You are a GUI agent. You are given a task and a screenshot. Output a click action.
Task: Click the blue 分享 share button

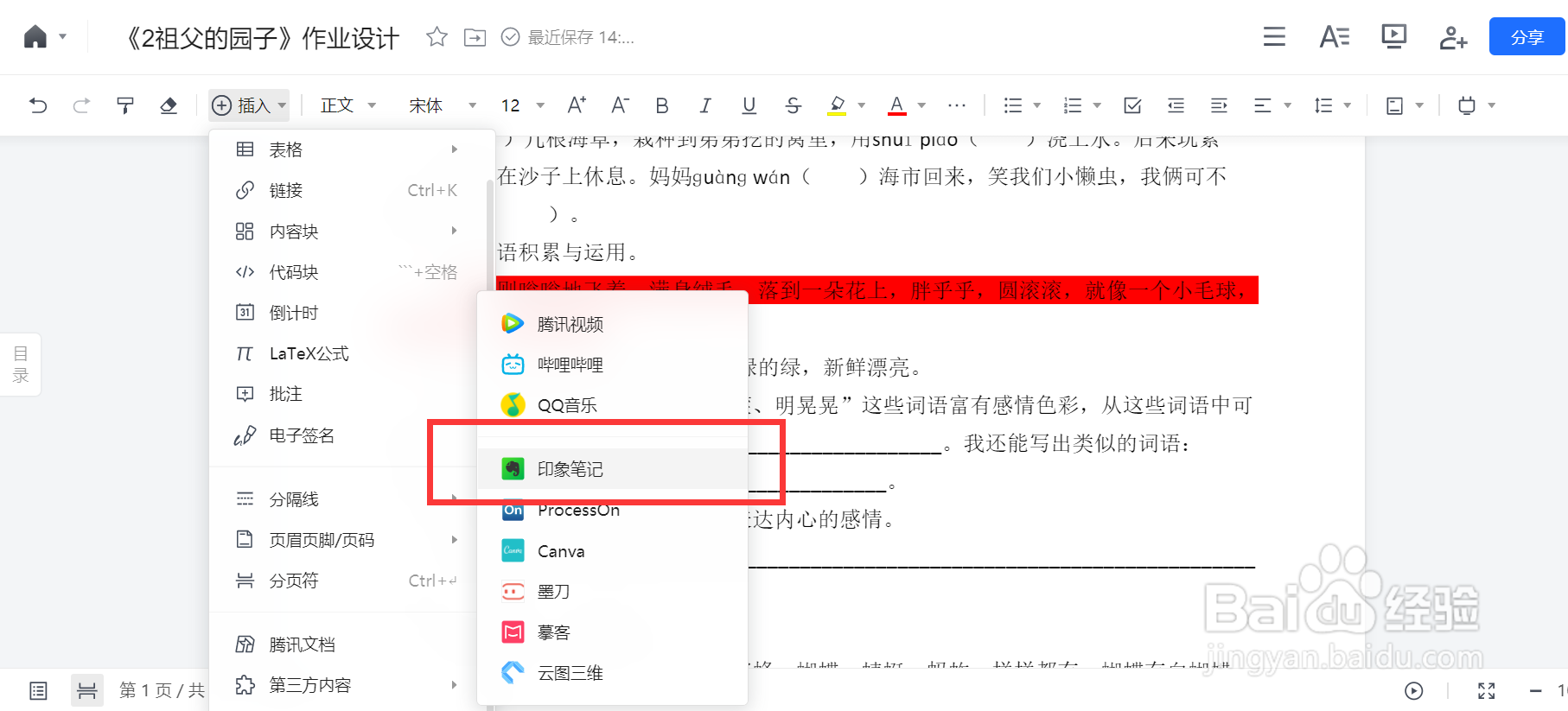(1527, 37)
